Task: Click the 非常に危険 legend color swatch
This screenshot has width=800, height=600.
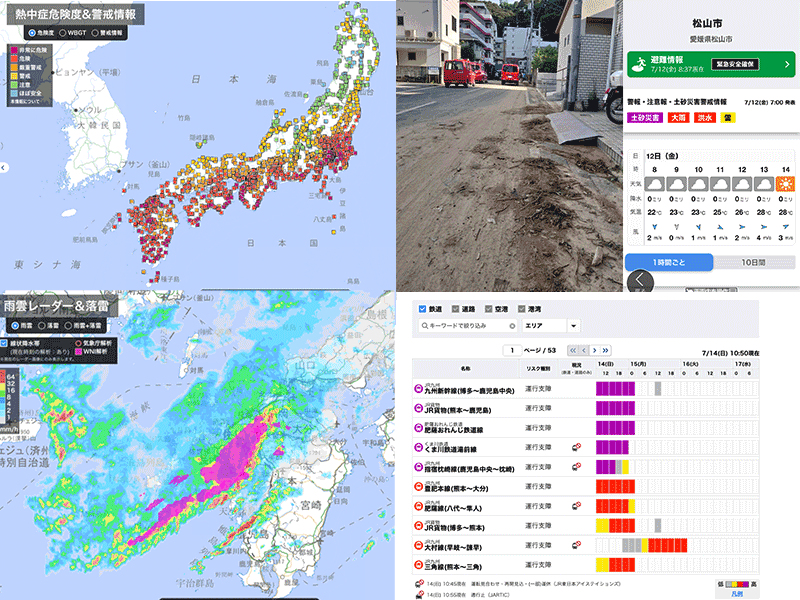Action: tap(15, 49)
